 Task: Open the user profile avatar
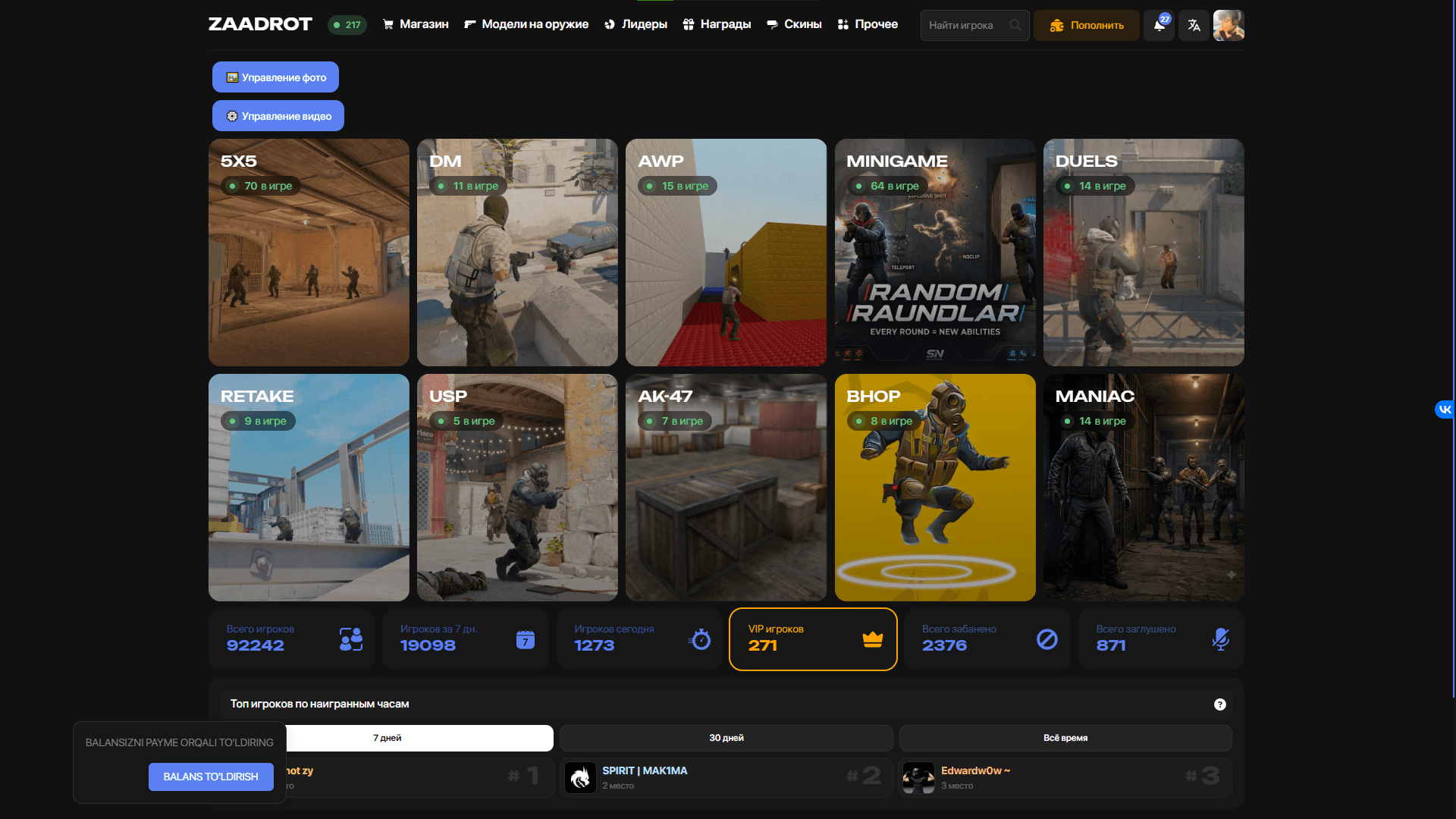click(x=1228, y=25)
